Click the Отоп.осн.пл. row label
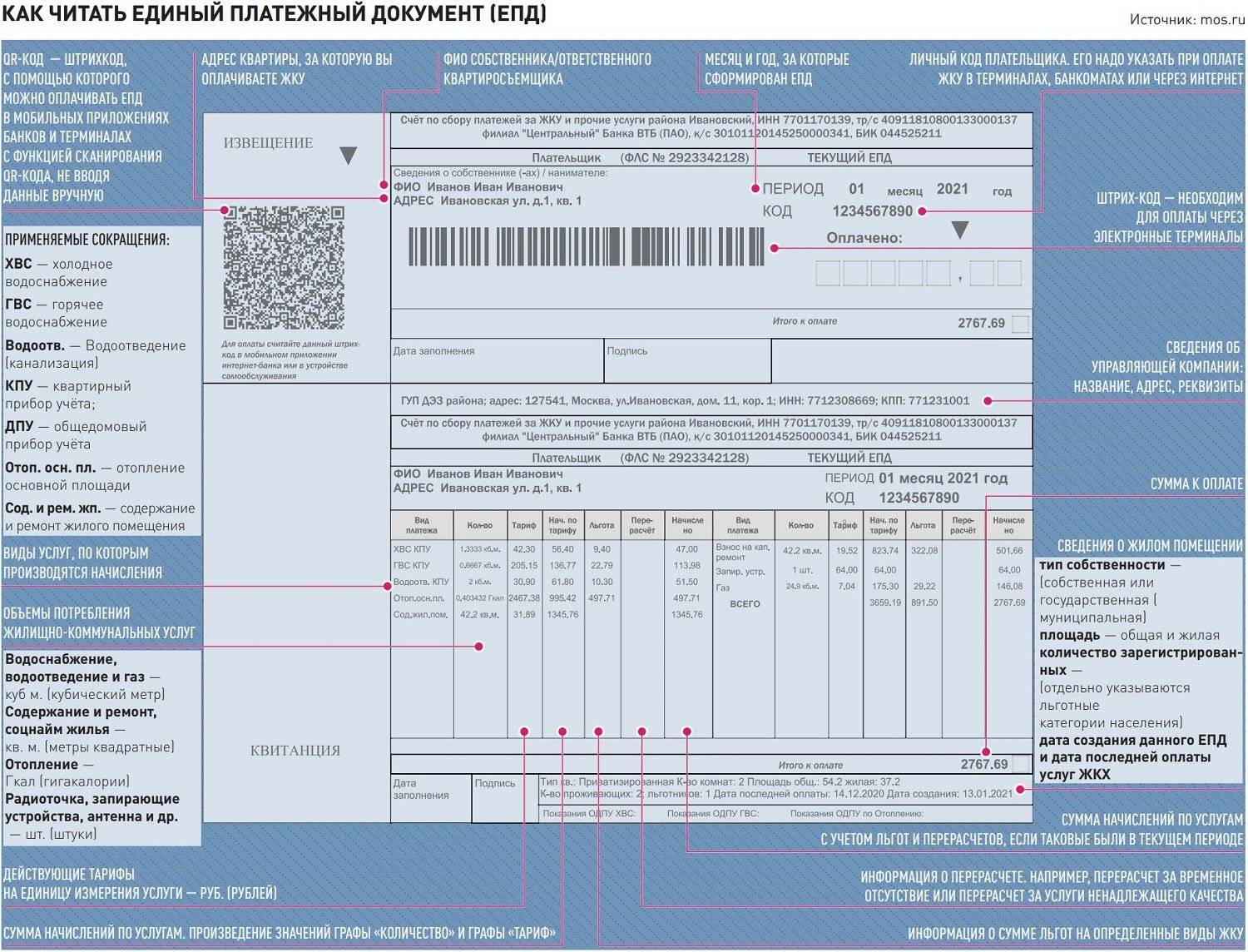Viewport: 1248px width, 952px height. (x=418, y=598)
